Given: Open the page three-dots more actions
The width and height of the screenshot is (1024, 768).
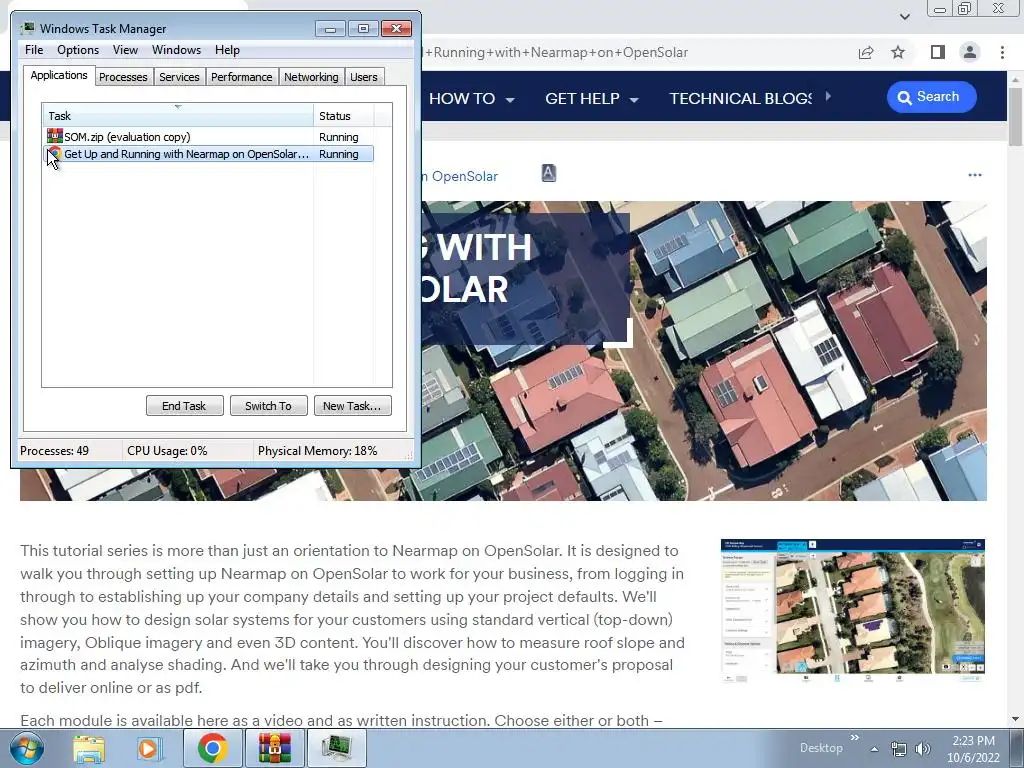Looking at the screenshot, I should (x=975, y=175).
